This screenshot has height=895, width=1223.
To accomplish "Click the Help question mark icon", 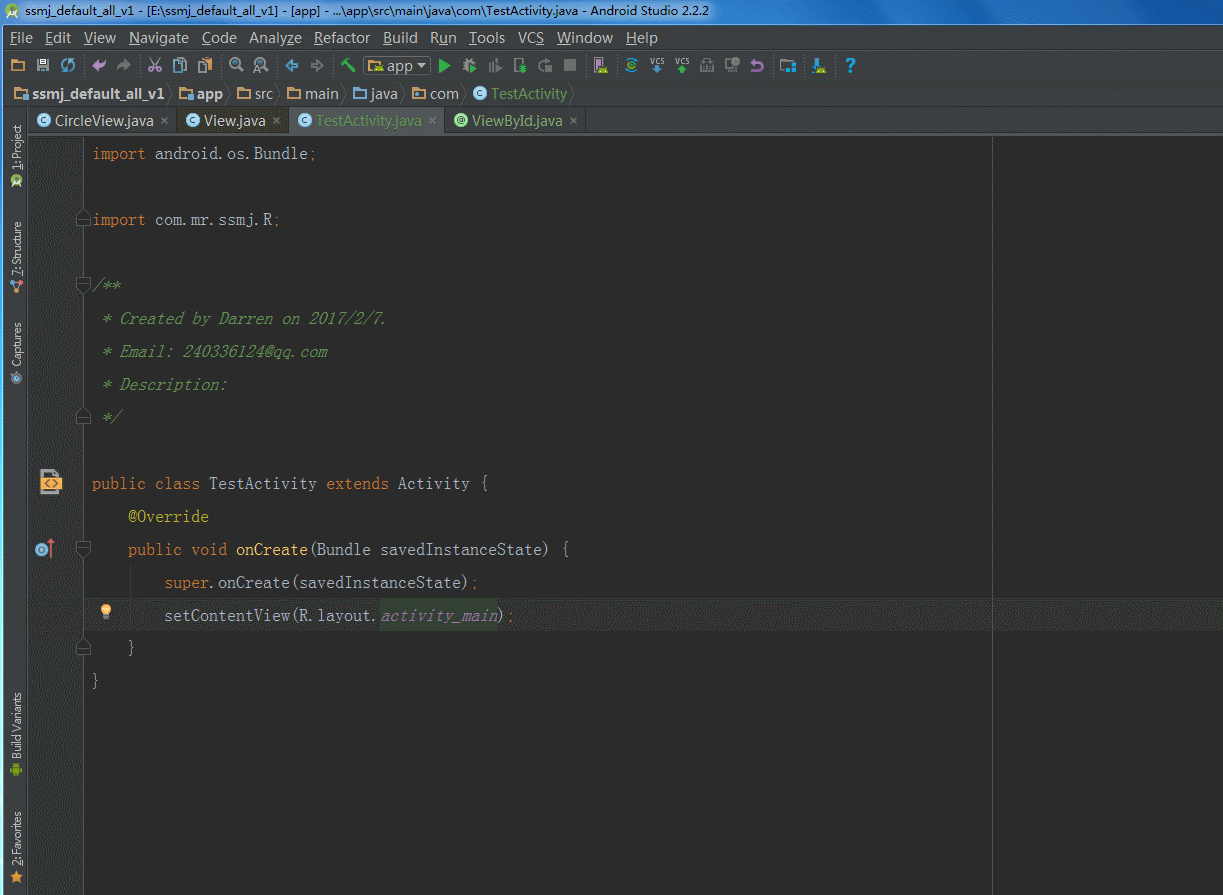I will [850, 65].
